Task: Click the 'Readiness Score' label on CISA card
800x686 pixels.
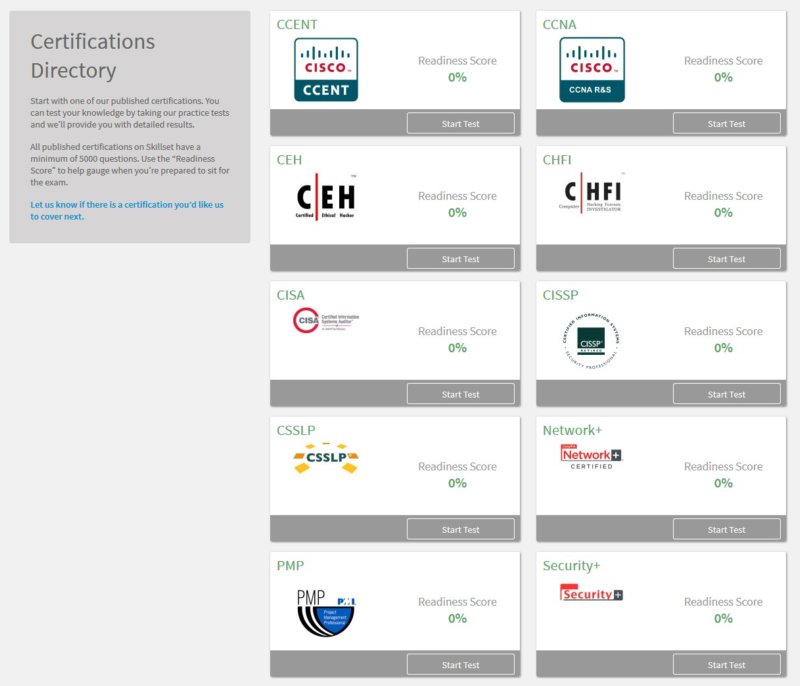Action: [457, 331]
